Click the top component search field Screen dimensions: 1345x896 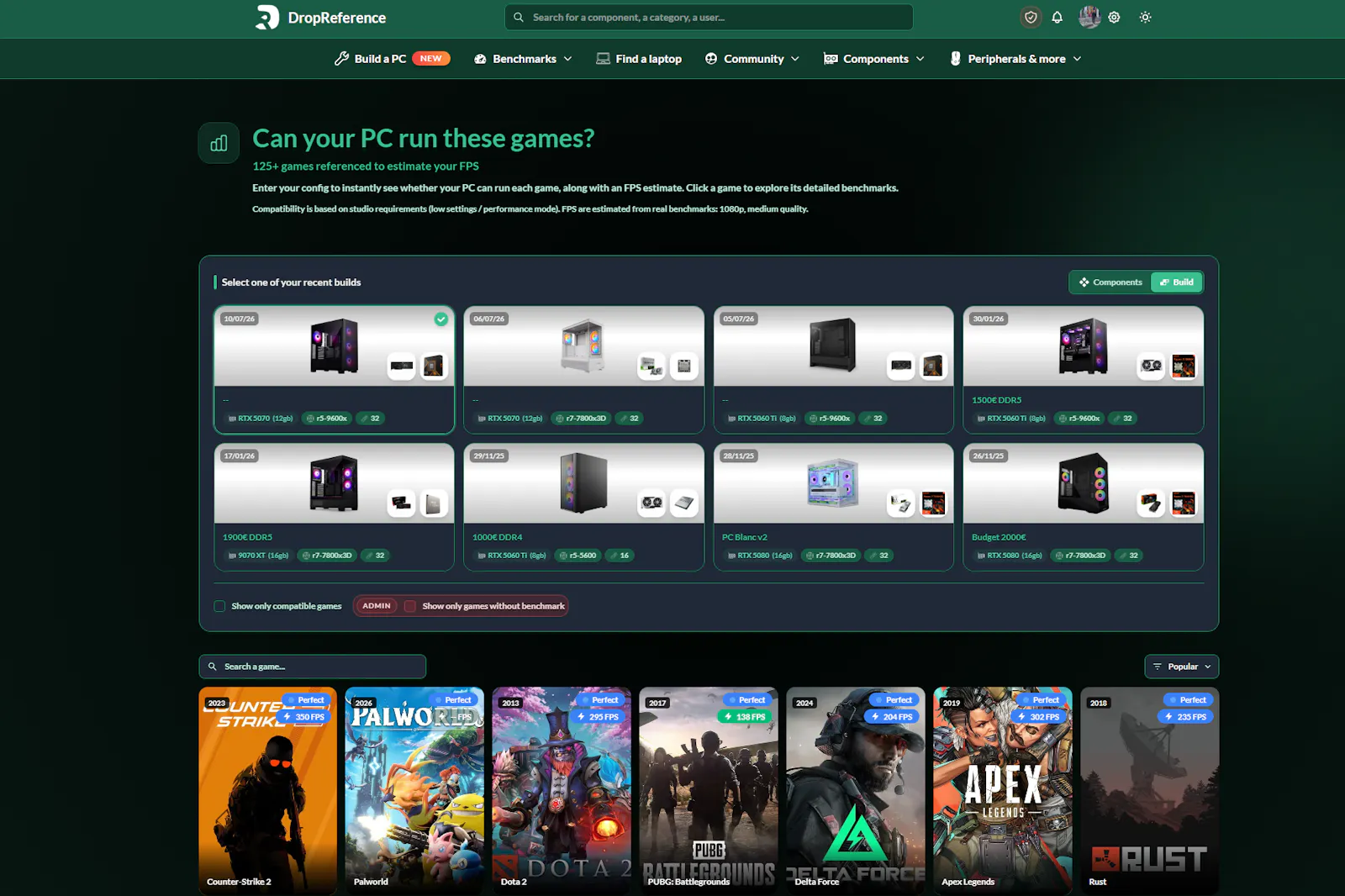[709, 17]
